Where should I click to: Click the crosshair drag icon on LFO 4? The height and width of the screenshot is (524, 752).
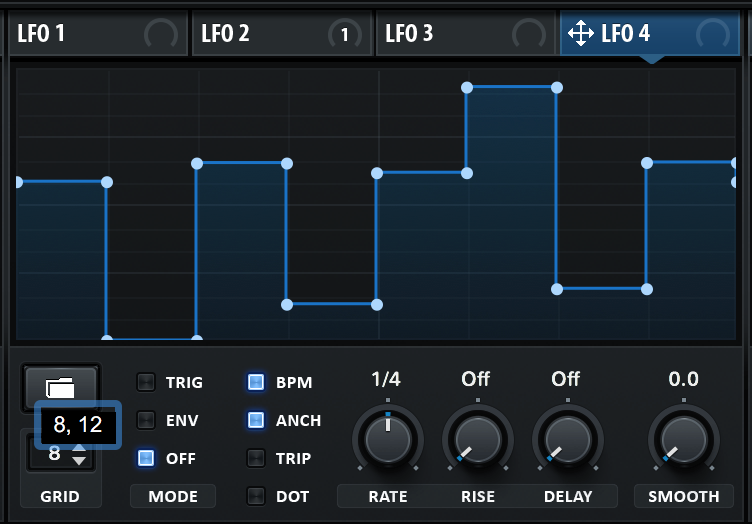(581, 34)
